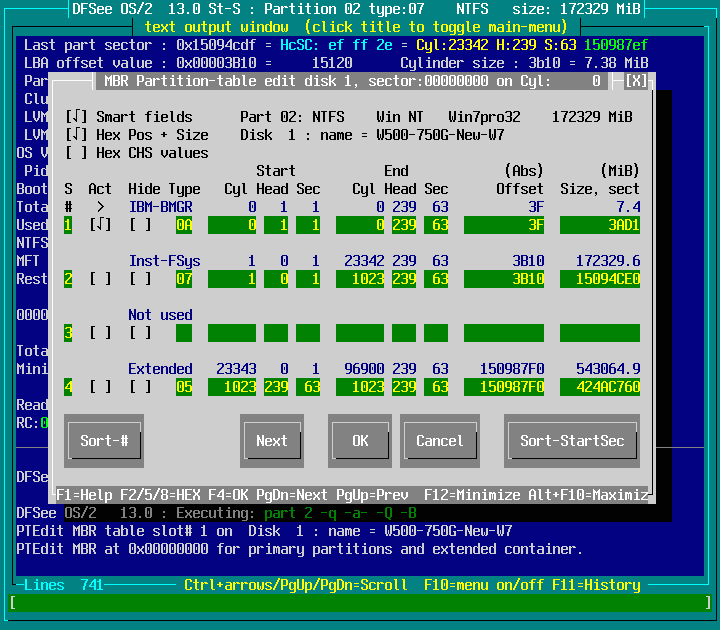Screen dimensions: 720x630
Task: Edit the Type field 0A of partition 1
Action: click(184, 225)
